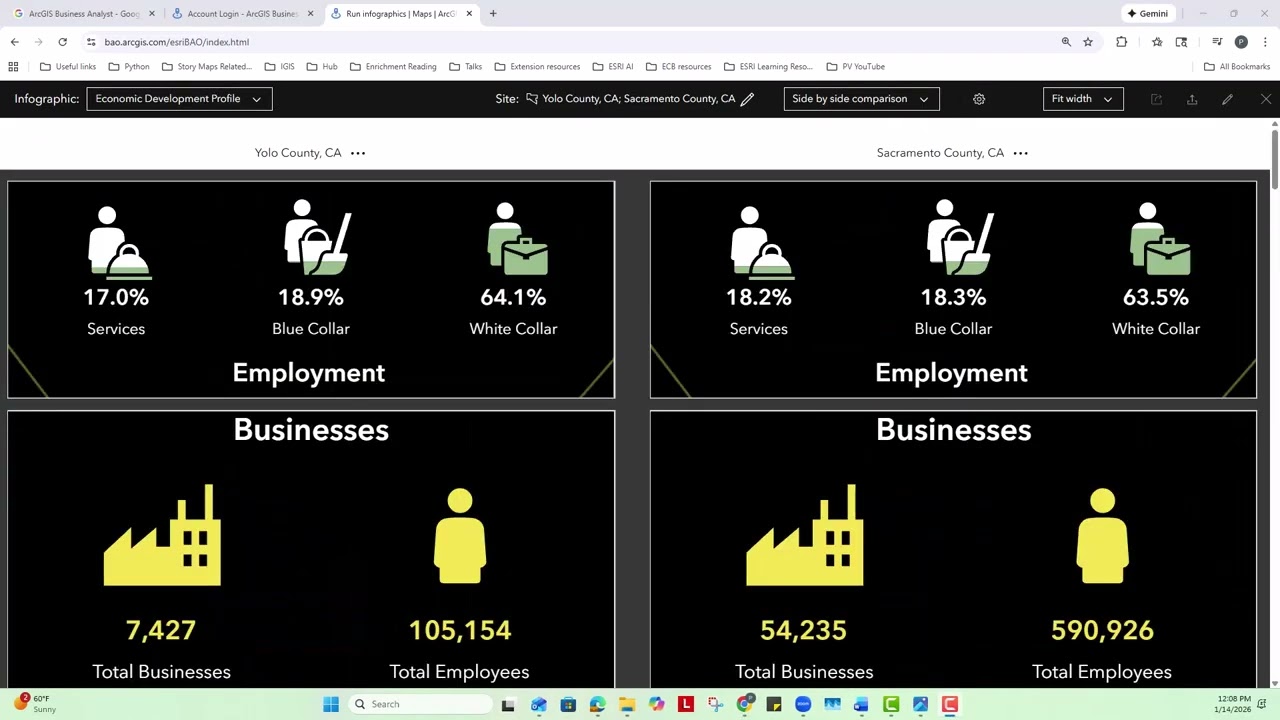Screen dimensions: 1280x720
Task: Open a new browser tab
Action: click(x=493, y=14)
